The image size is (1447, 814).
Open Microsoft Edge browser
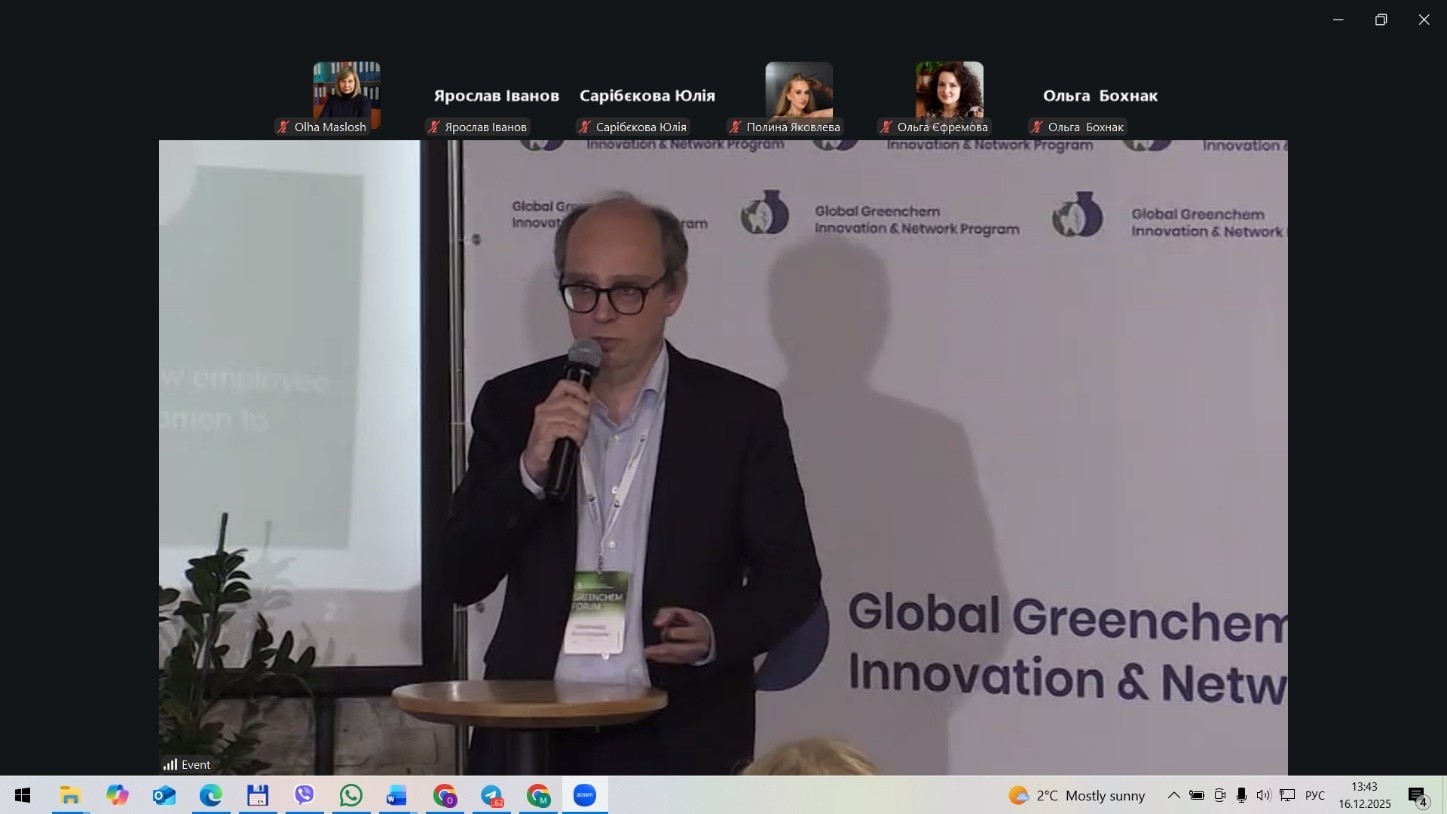[211, 796]
